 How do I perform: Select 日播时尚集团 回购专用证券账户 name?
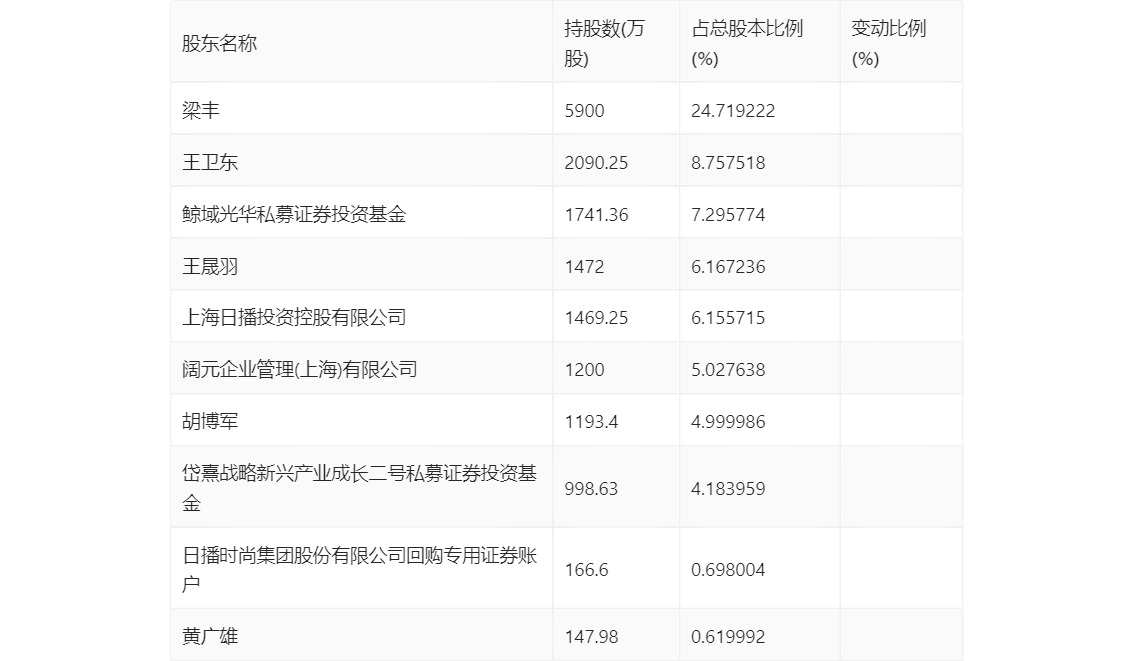click(x=359, y=569)
